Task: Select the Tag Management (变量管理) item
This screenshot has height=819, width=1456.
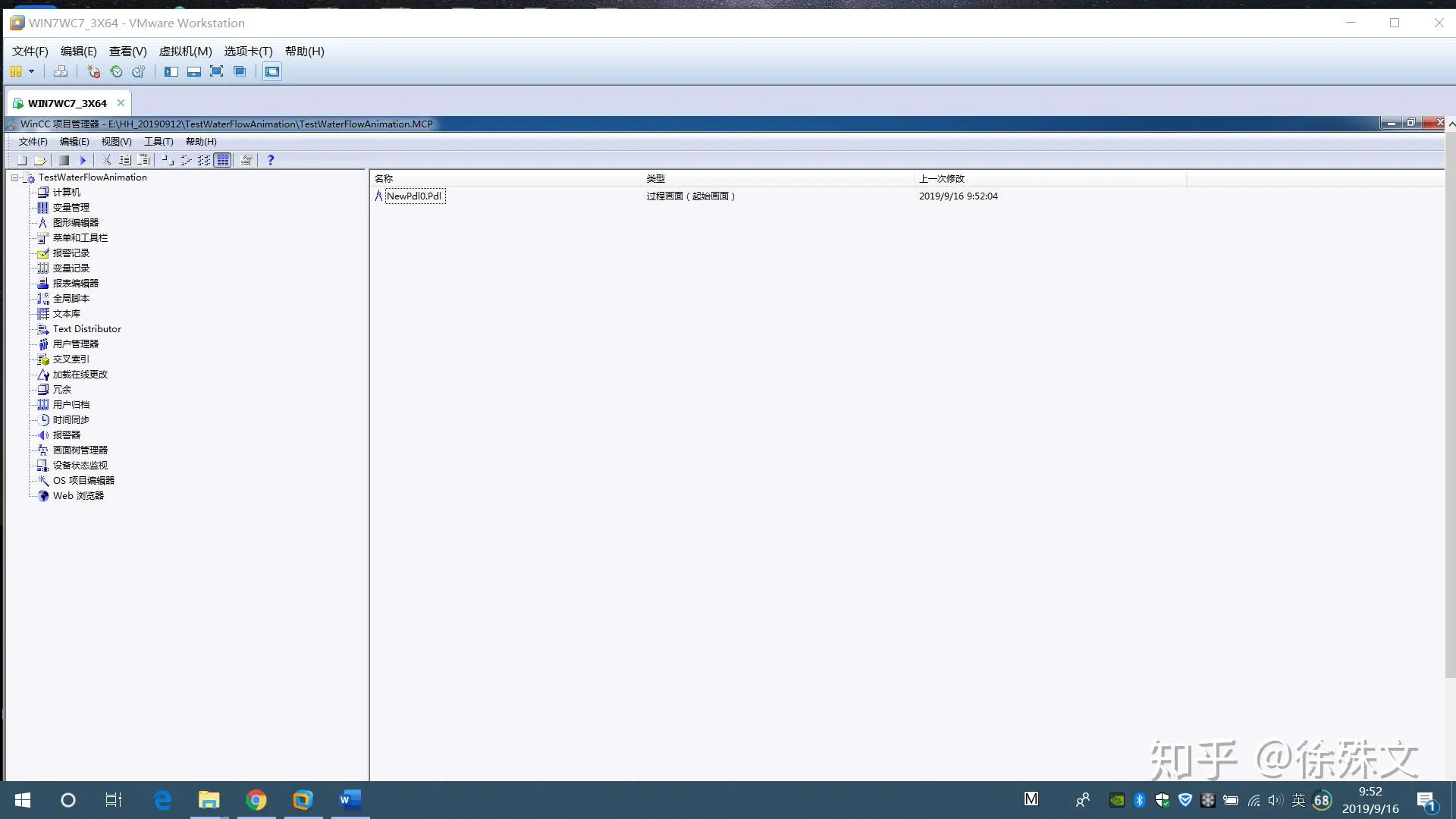Action: (71, 207)
